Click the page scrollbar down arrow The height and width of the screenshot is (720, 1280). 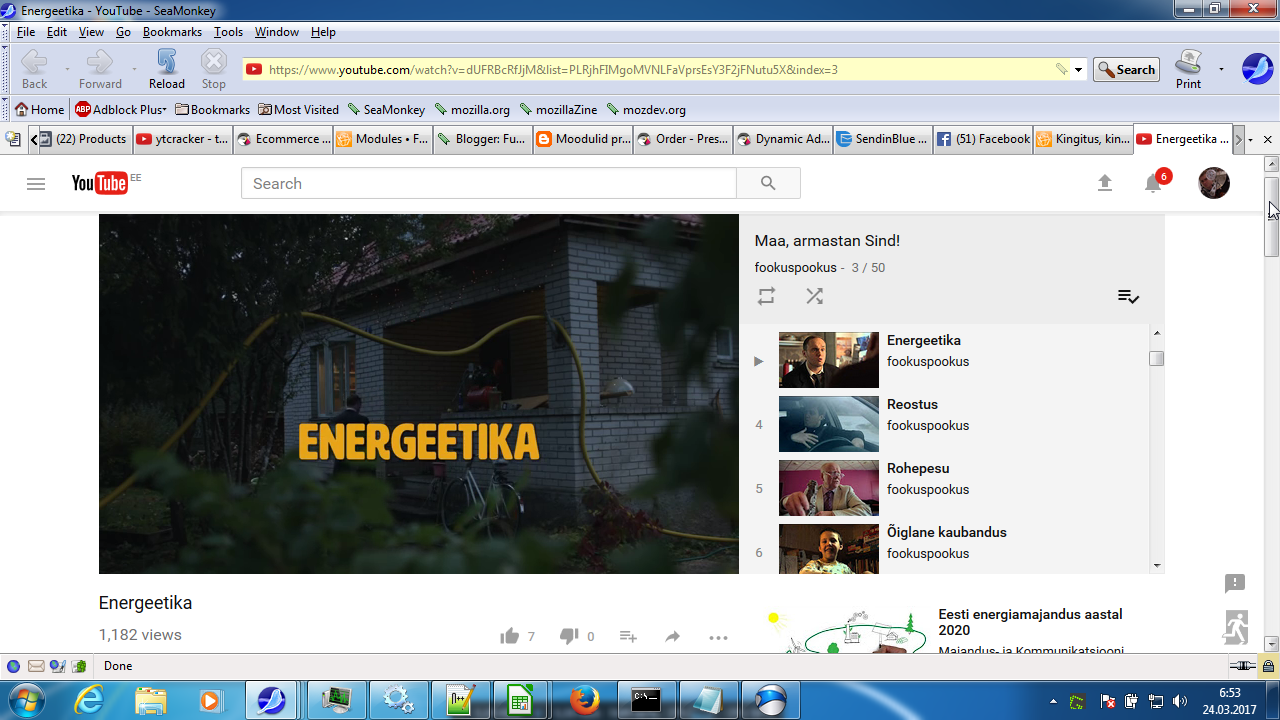1272,644
